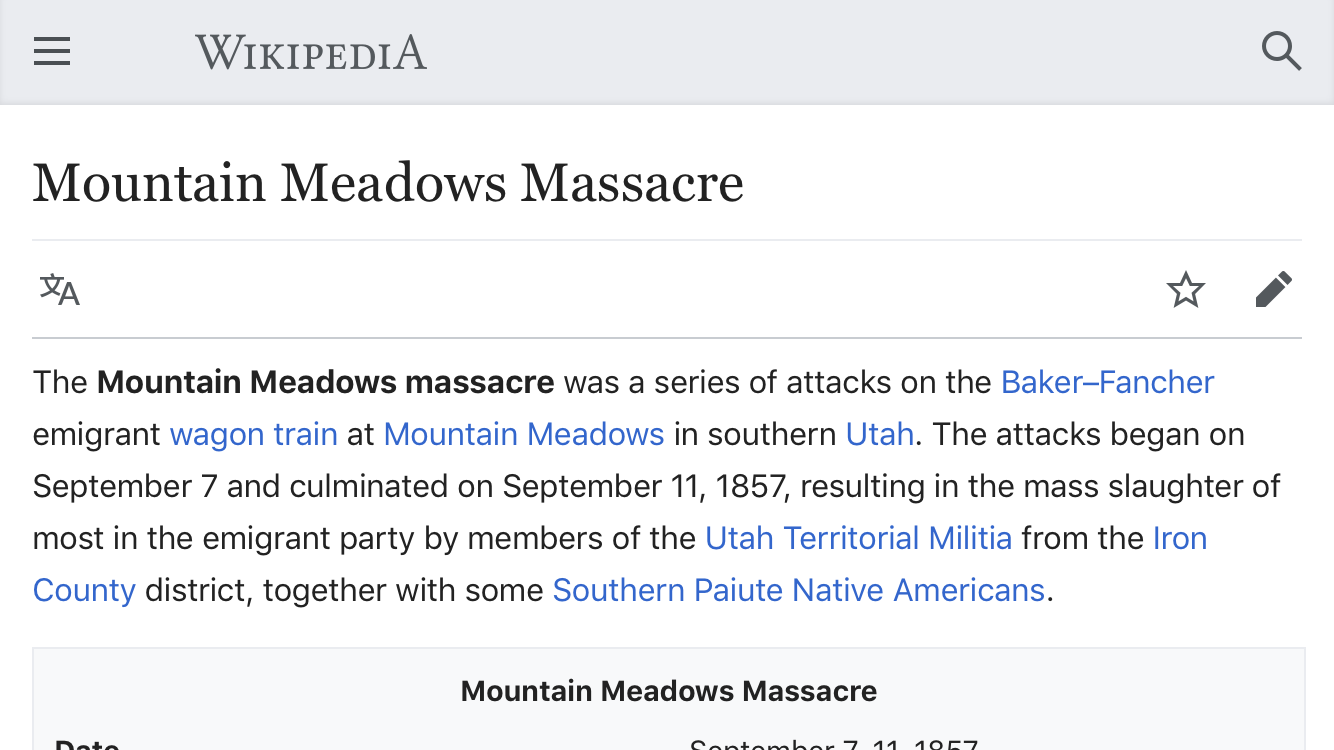Click the word County in Iron County link
The width and height of the screenshot is (1334, 750).
point(84,590)
